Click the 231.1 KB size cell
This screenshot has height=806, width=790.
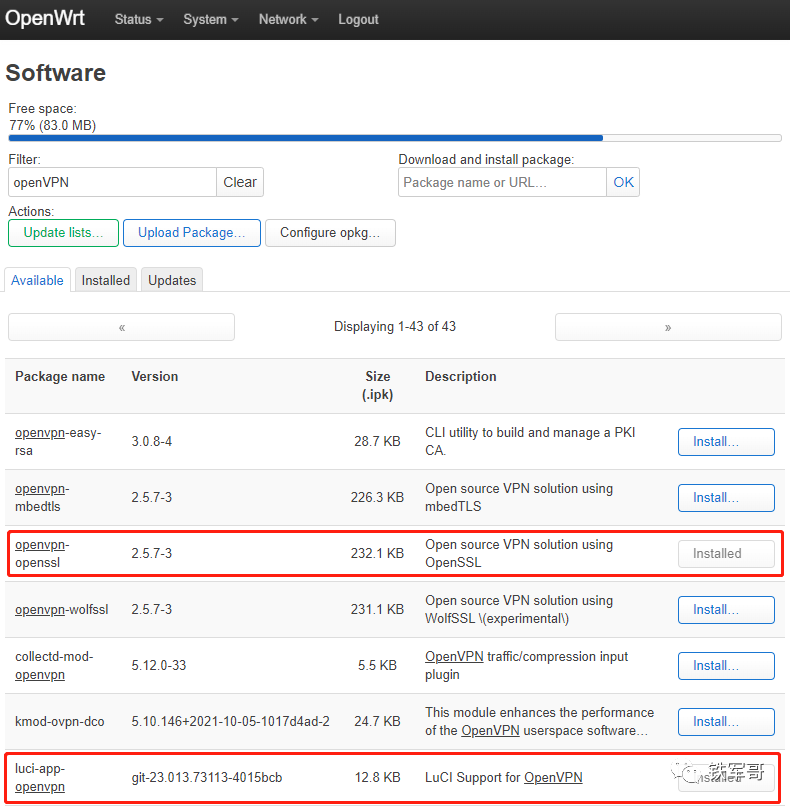[x=377, y=610]
